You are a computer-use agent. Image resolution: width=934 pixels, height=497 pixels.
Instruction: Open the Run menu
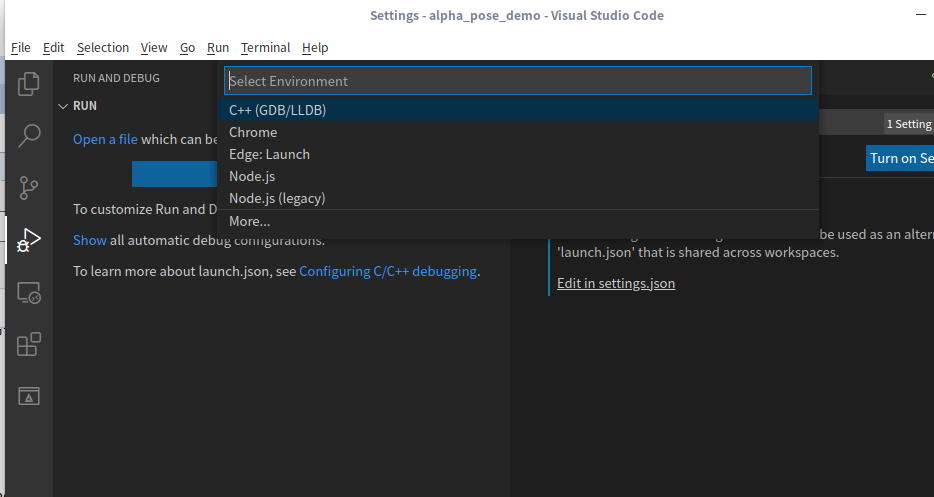pos(217,48)
